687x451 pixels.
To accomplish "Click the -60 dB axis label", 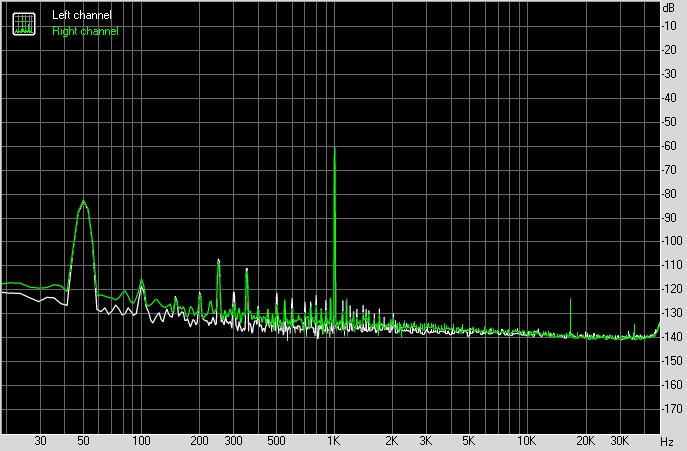I will click(x=672, y=146).
